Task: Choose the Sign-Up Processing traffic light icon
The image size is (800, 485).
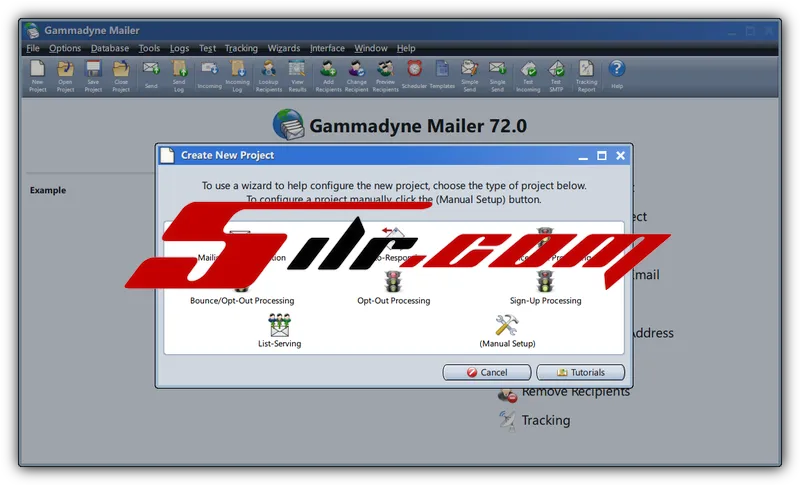Action: tap(545, 283)
